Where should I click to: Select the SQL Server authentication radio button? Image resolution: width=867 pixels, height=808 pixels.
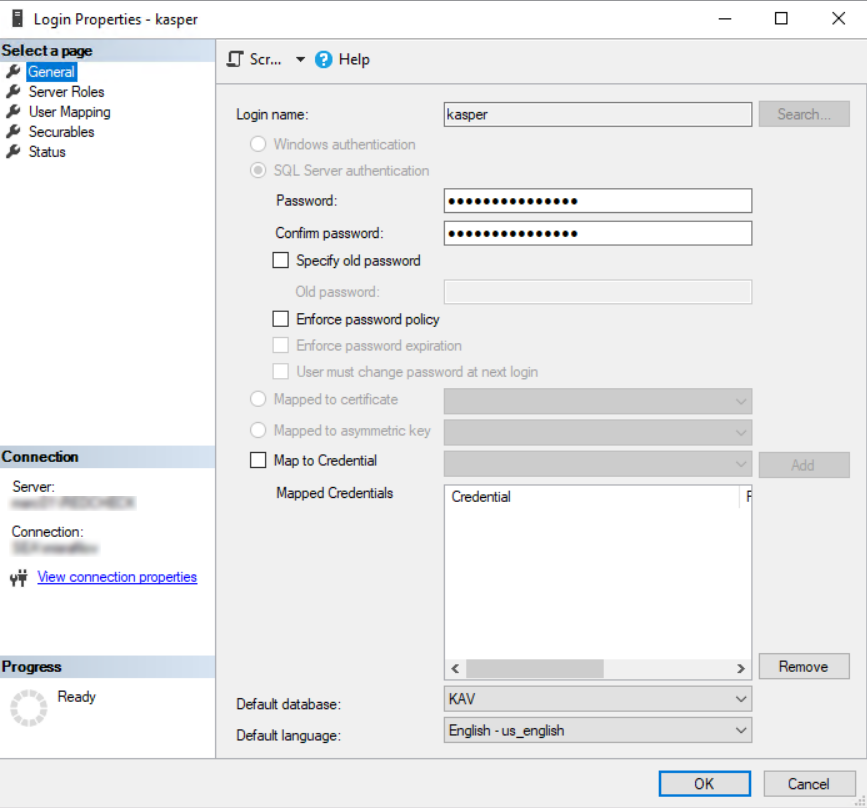pyautogui.click(x=258, y=170)
